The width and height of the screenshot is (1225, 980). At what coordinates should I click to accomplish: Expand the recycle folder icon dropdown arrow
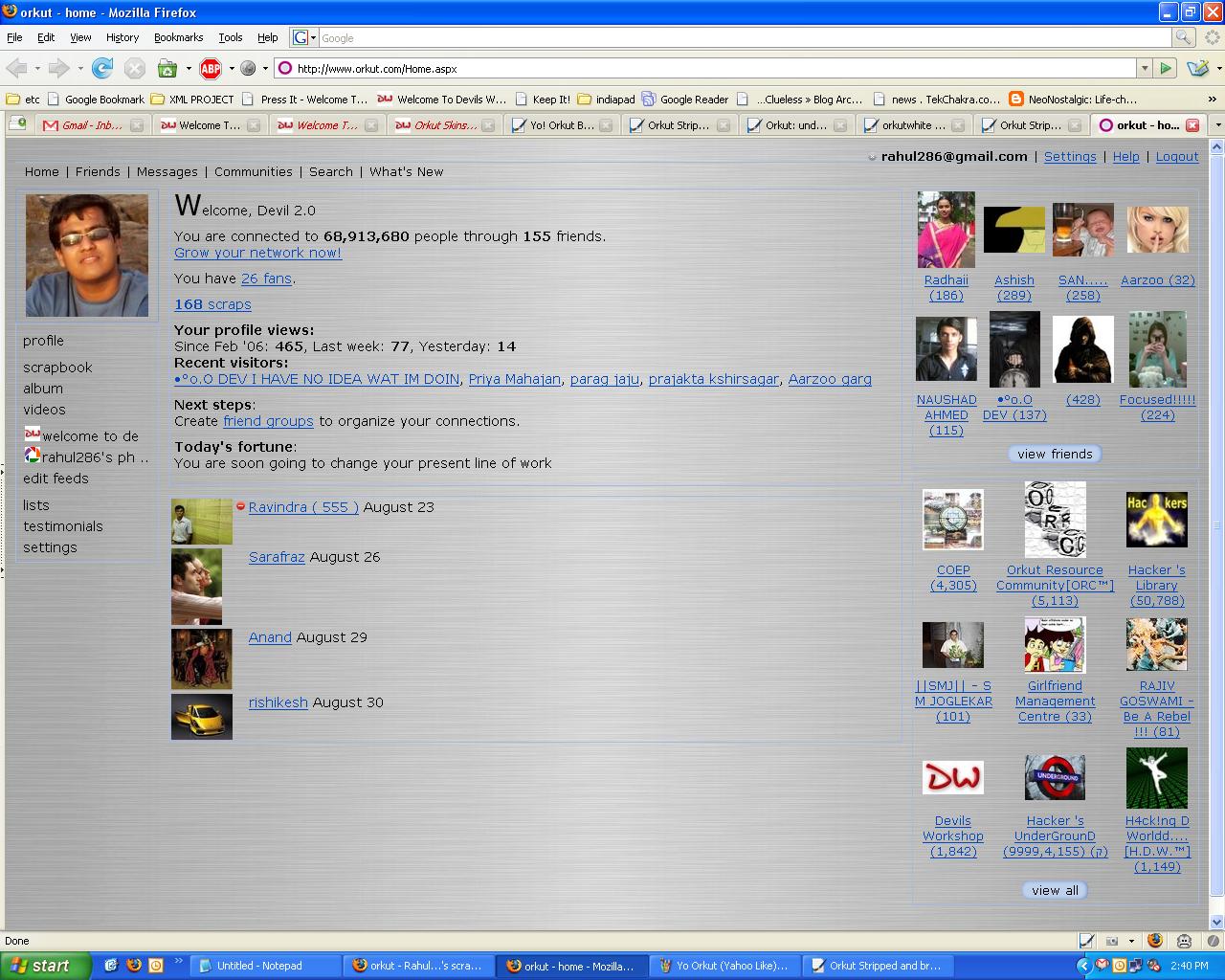pyautogui.click(x=189, y=68)
